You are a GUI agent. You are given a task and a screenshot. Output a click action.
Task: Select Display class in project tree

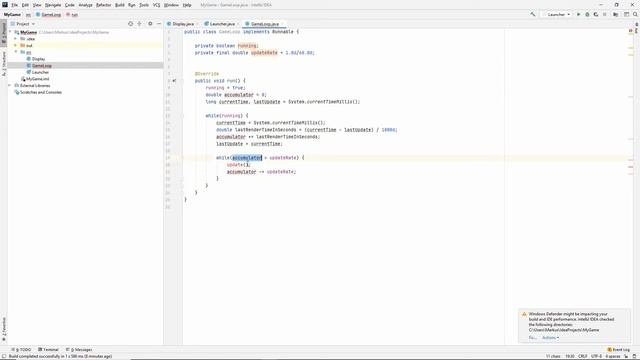(38, 59)
